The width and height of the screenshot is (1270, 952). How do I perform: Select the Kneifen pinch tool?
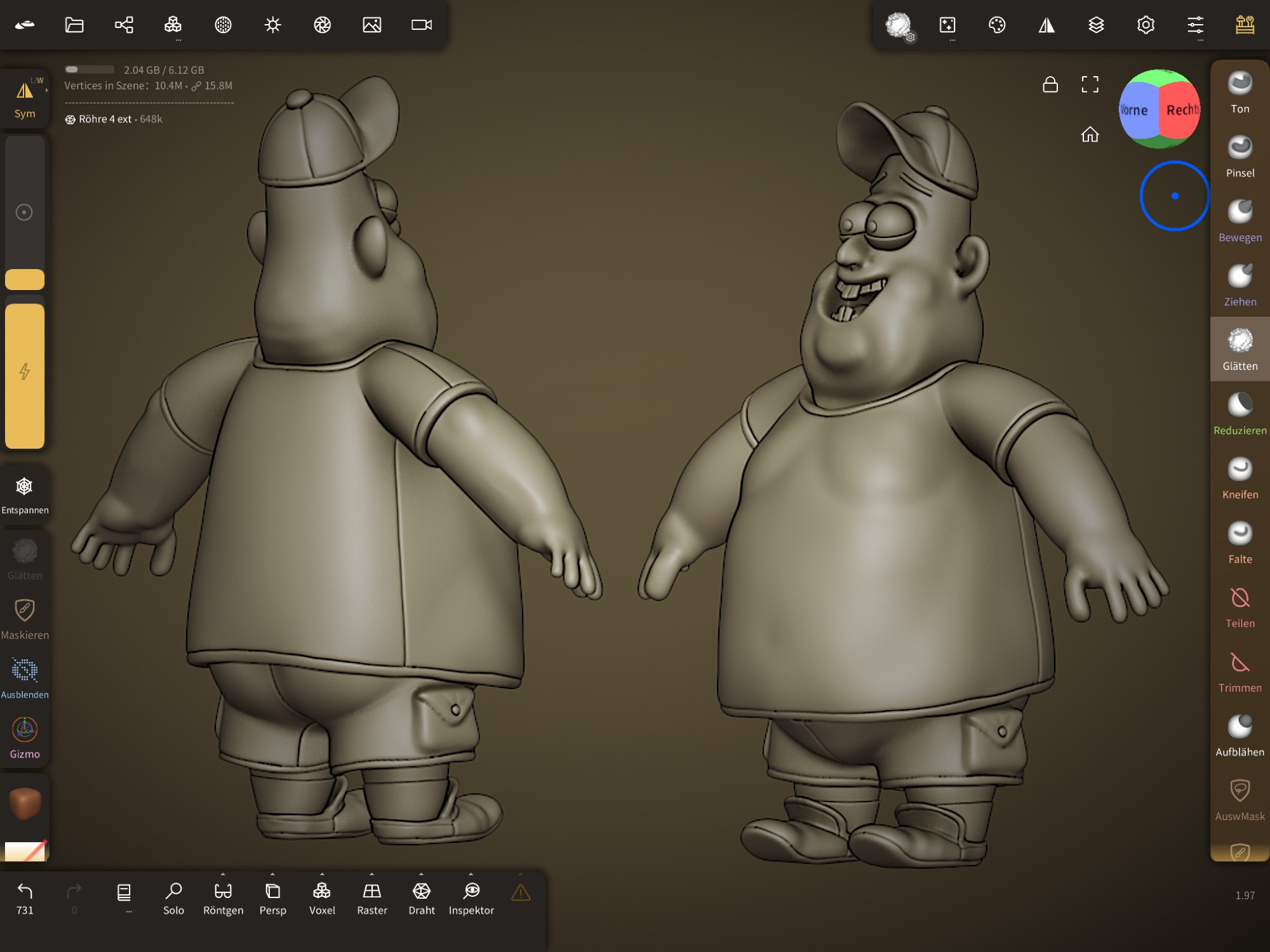(1240, 479)
